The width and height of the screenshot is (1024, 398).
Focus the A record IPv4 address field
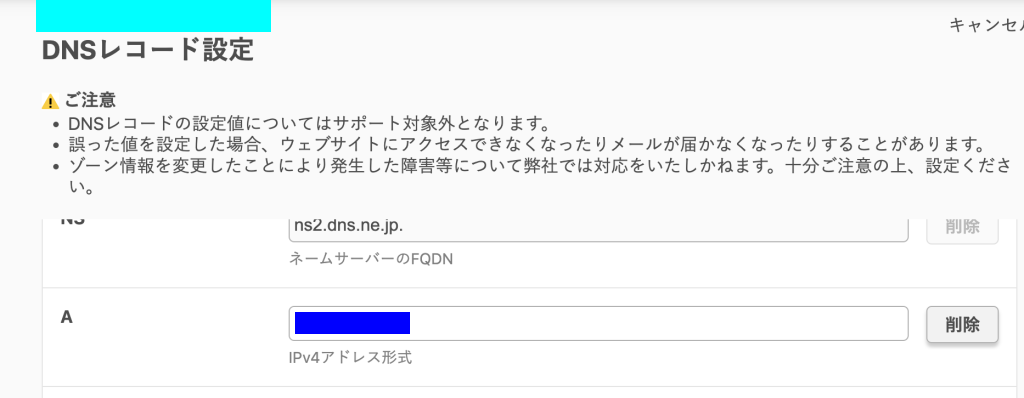[598, 323]
